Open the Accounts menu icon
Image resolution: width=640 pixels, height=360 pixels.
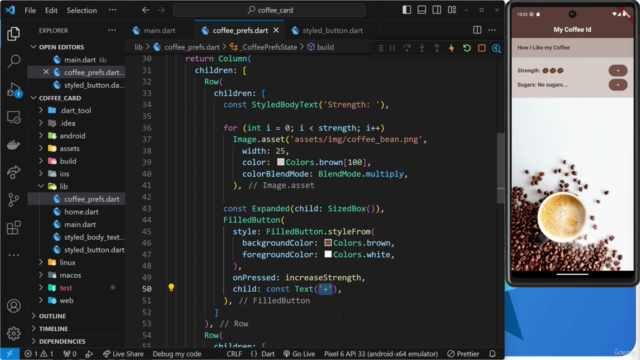pos(13,306)
